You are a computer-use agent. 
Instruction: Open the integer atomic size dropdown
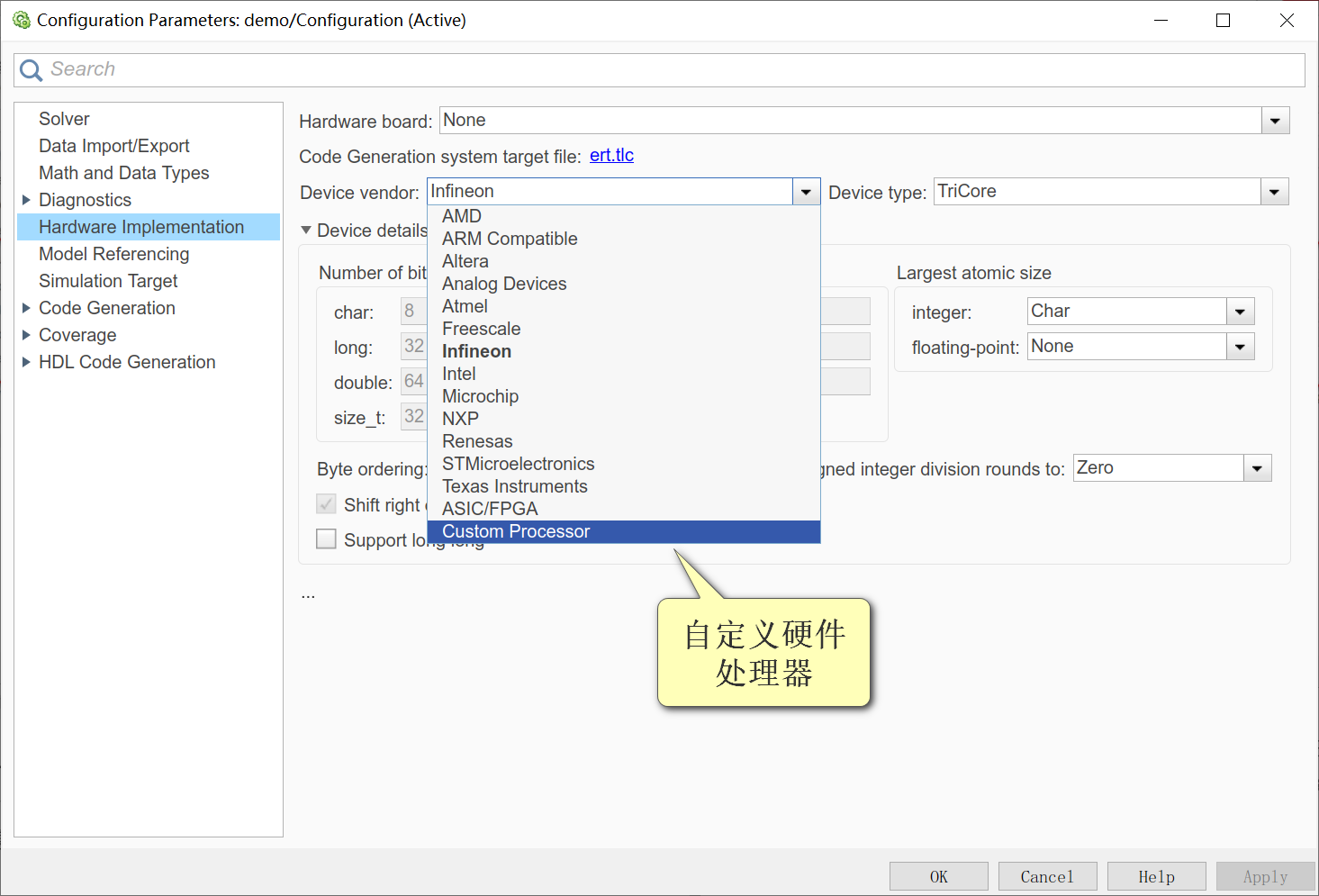click(x=1240, y=312)
